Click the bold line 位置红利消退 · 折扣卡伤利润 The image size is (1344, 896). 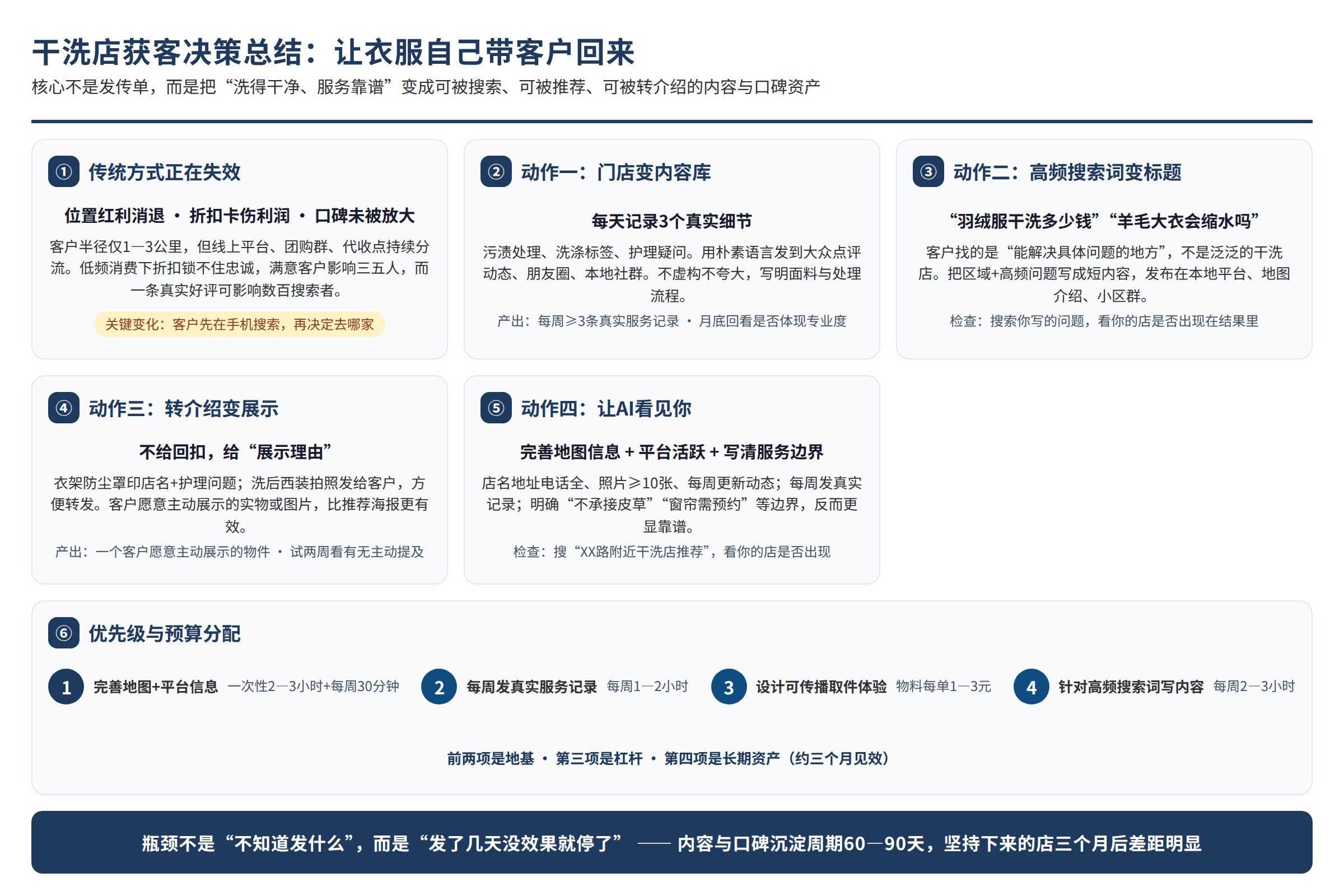240,216
